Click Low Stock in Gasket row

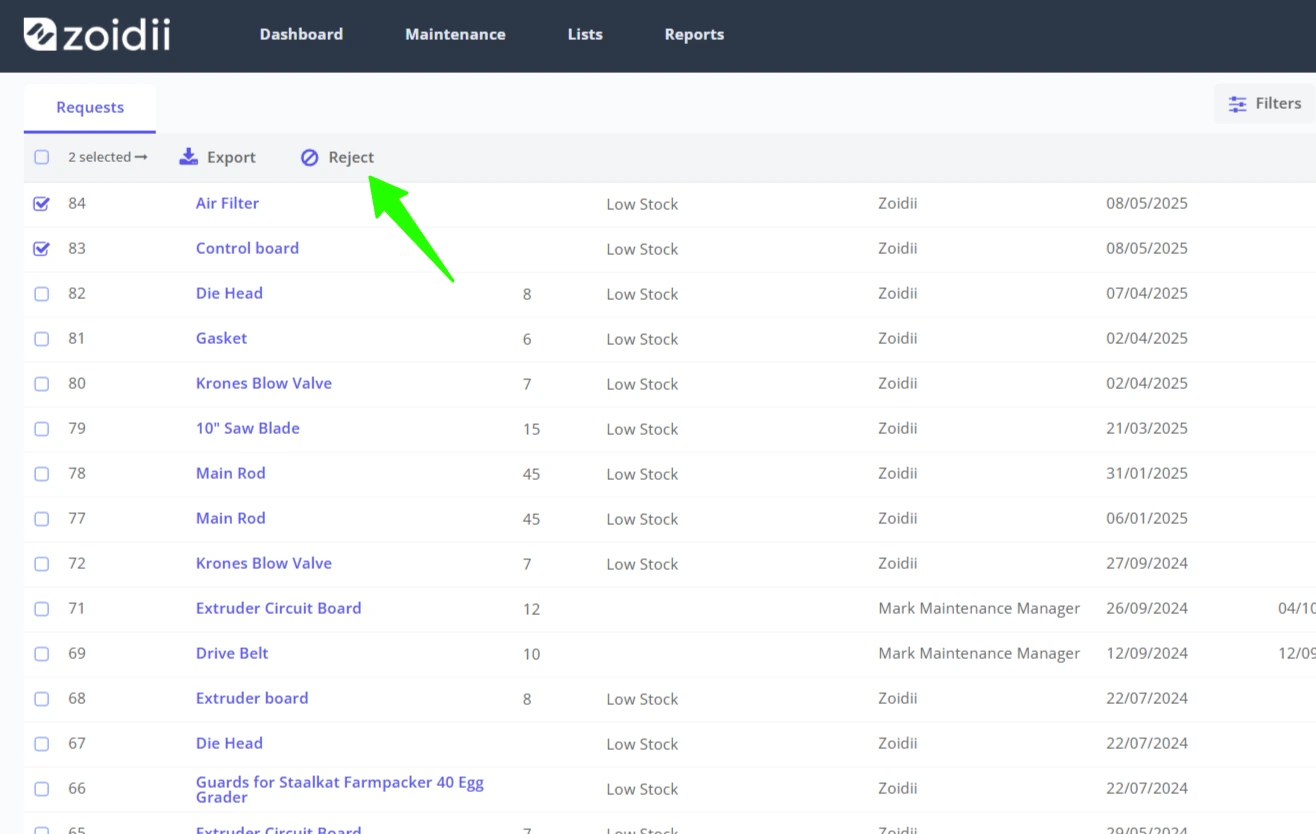642,339
